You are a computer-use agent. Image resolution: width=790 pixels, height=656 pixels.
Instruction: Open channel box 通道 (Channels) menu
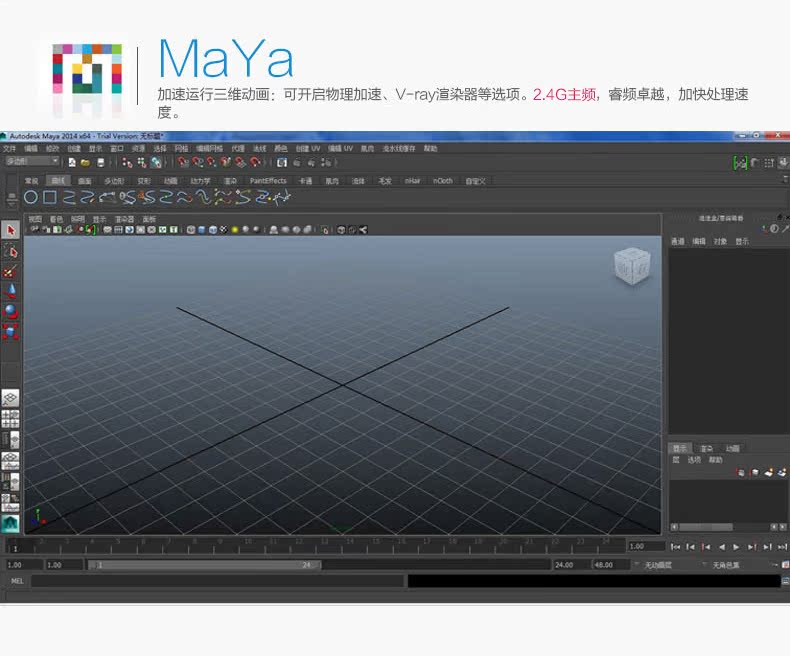click(678, 241)
